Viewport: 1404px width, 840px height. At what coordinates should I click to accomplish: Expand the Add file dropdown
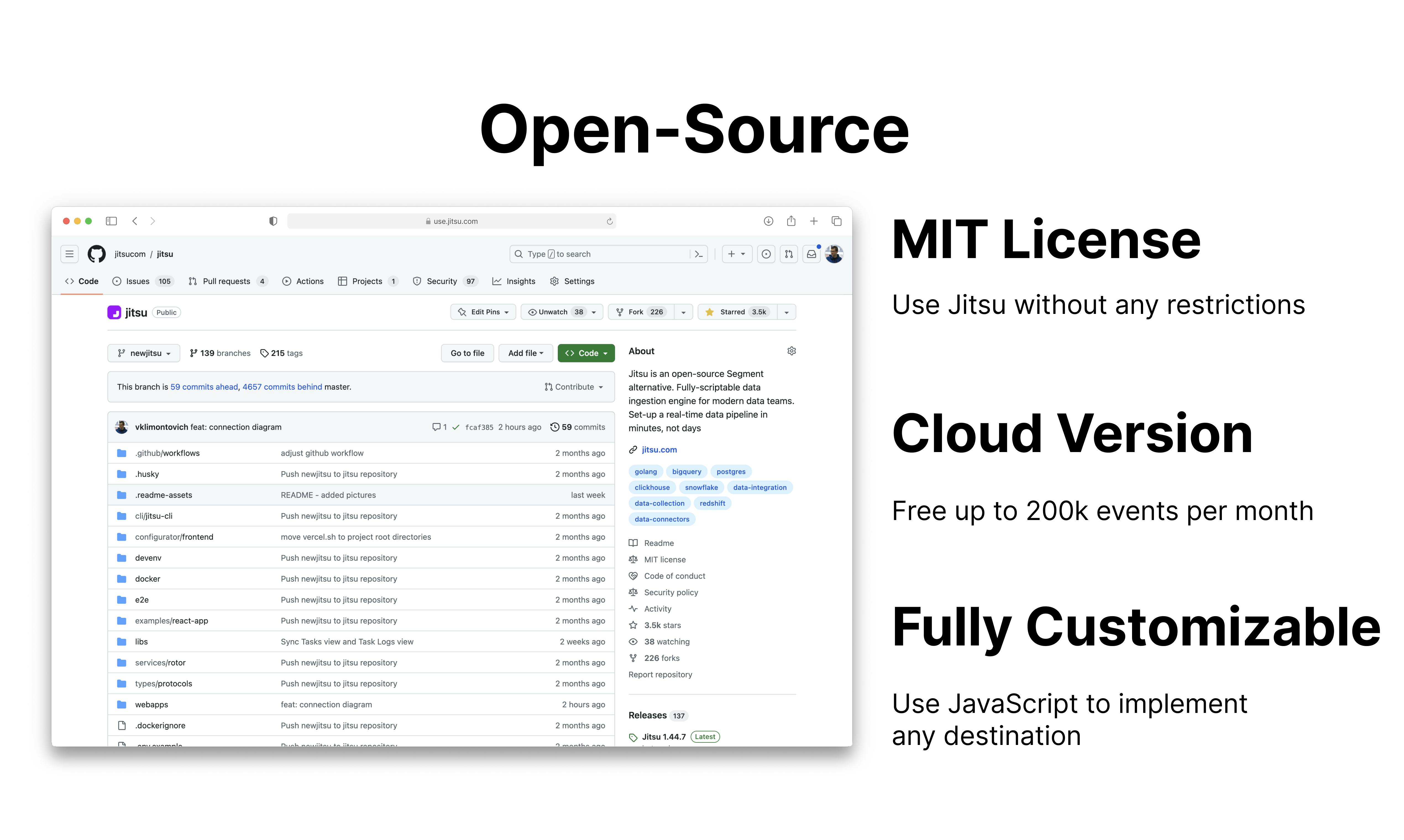click(x=525, y=353)
